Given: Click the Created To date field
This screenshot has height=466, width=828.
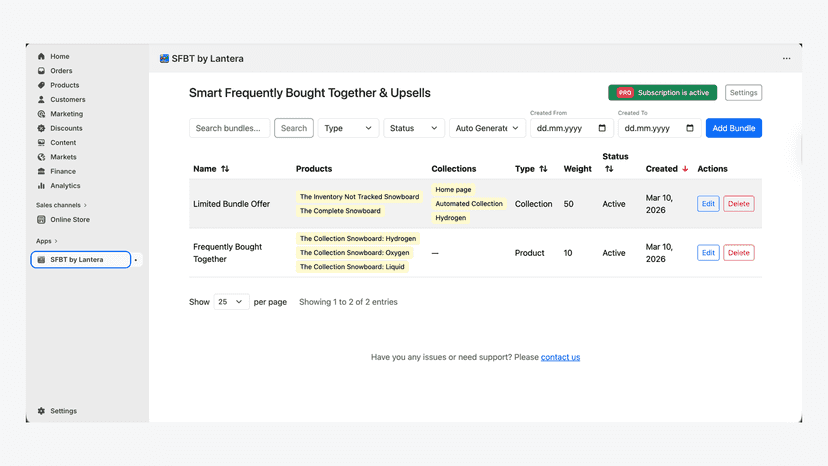Looking at the screenshot, I should [660, 128].
